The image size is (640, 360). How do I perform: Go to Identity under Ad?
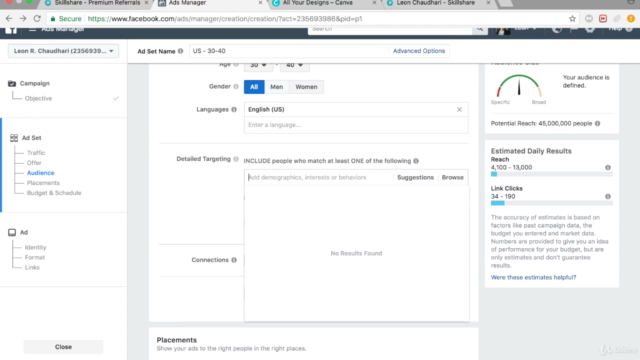36,247
